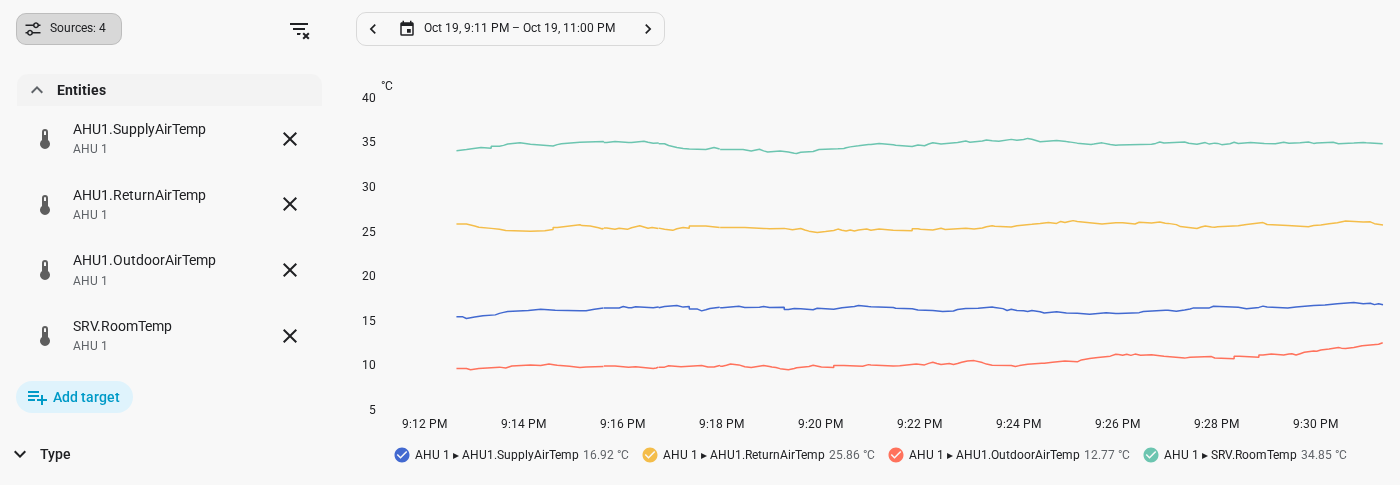Click the clear filters icon

[x=299, y=29]
